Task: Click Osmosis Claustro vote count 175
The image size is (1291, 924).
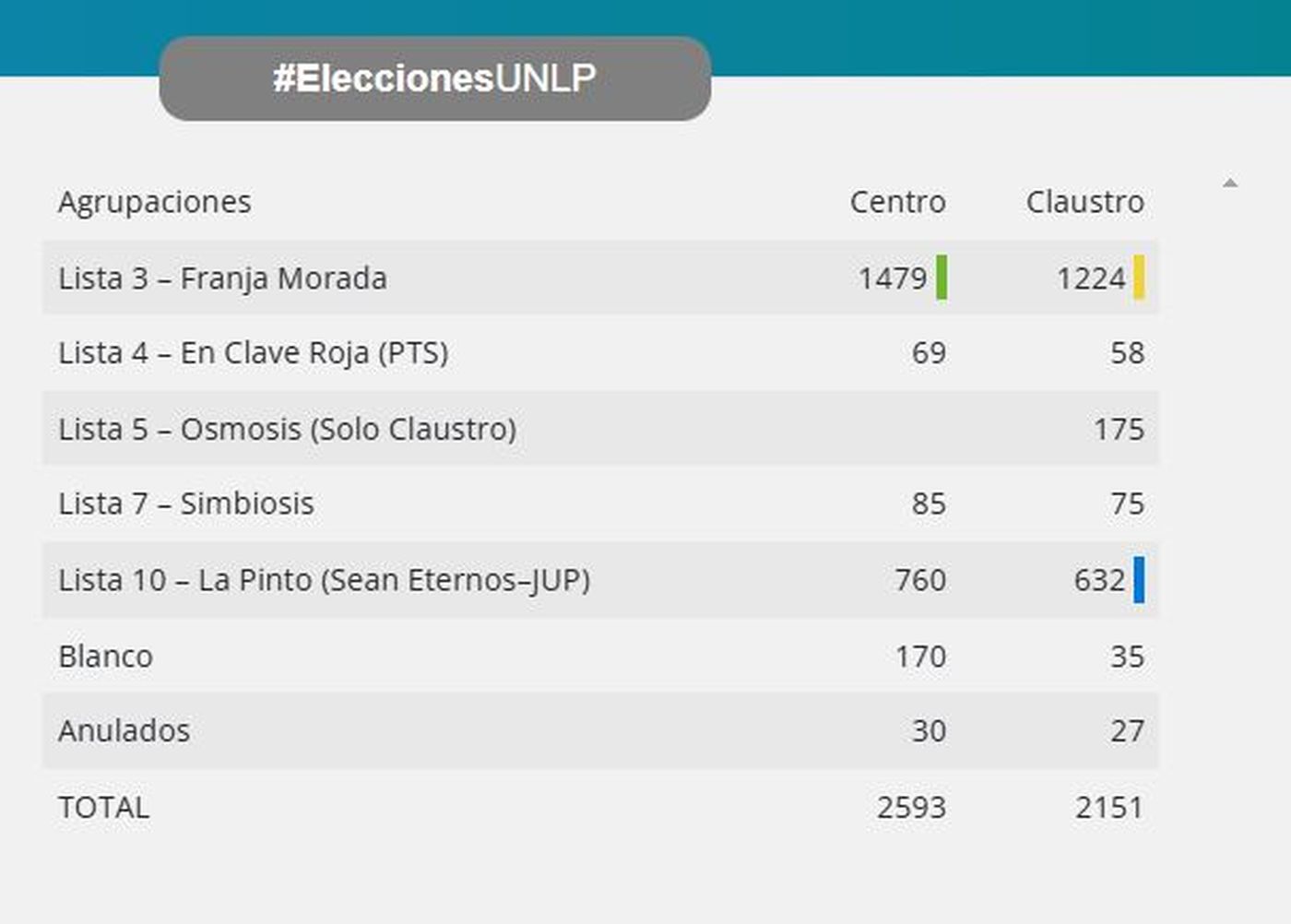Action: pyautogui.click(x=1119, y=430)
